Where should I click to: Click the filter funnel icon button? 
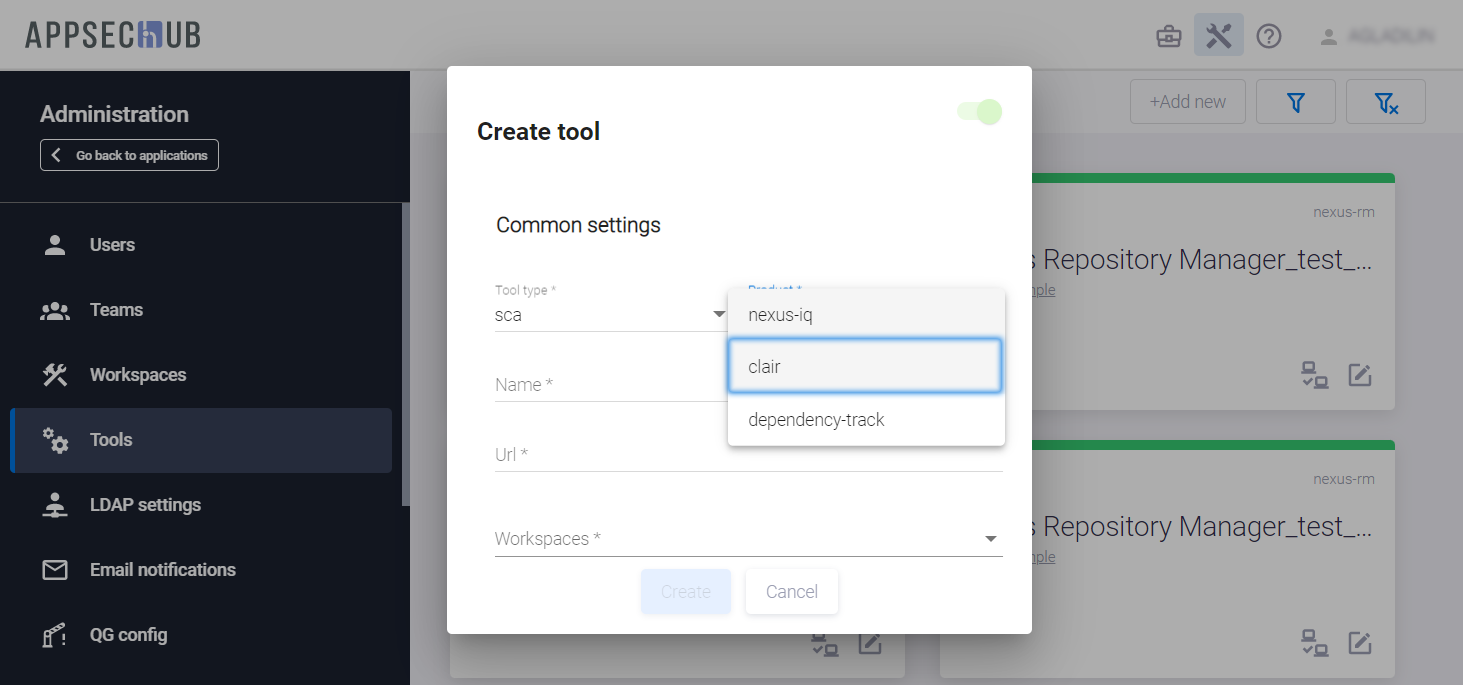[1296, 102]
